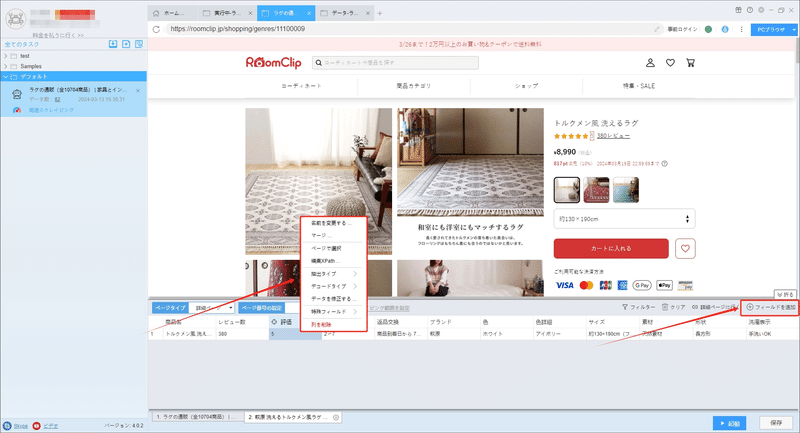Open the RoomClip shopping cart icon
Image resolution: width=800 pixels, height=433 pixels.
(x=690, y=63)
